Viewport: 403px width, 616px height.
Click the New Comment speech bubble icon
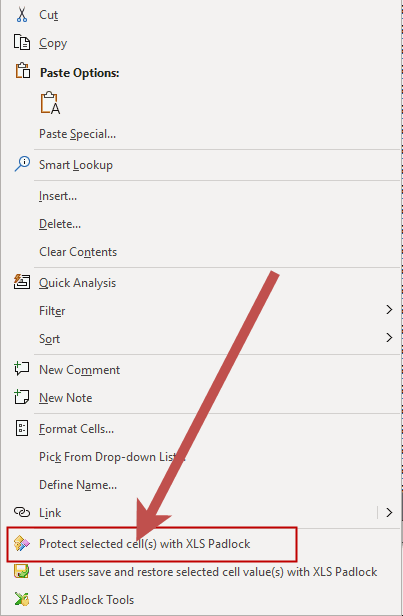22,369
